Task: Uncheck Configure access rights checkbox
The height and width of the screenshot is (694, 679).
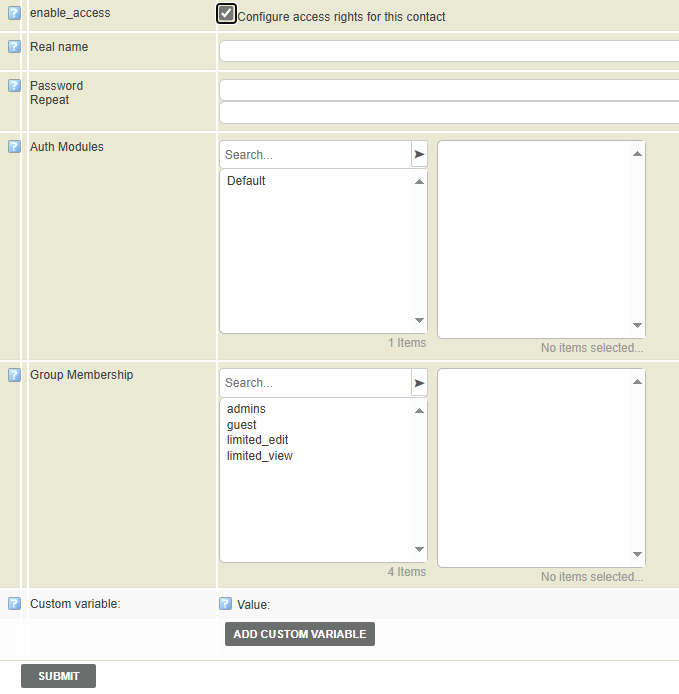Action: [227, 14]
